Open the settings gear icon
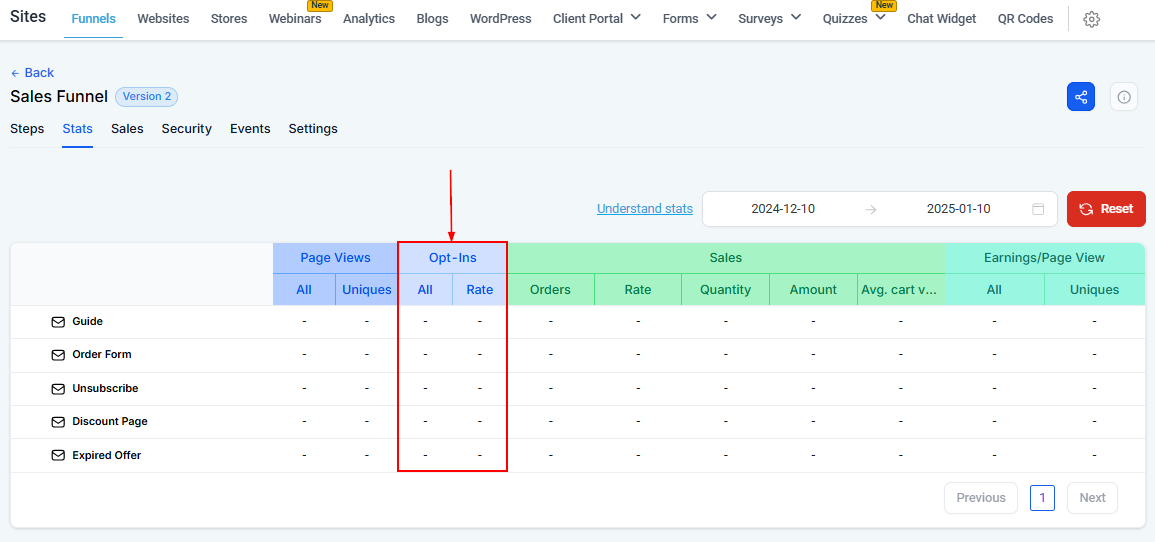1155x542 pixels. (1092, 19)
